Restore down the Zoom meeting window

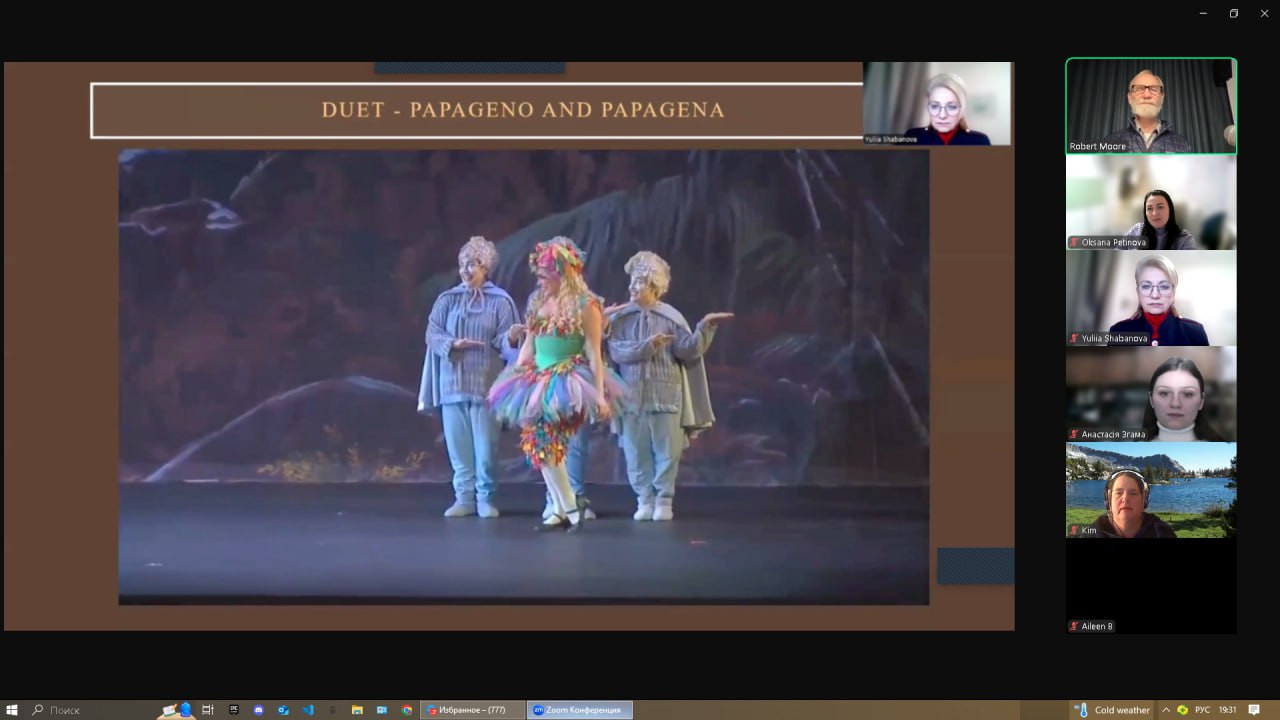click(1234, 13)
